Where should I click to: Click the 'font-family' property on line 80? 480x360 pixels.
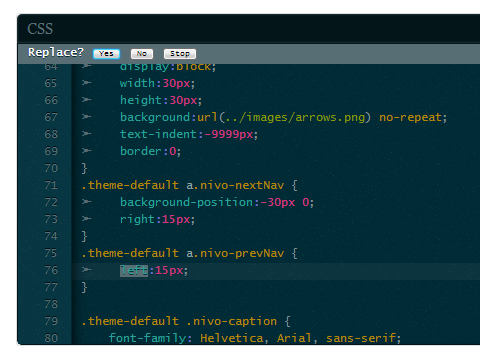(x=148, y=338)
